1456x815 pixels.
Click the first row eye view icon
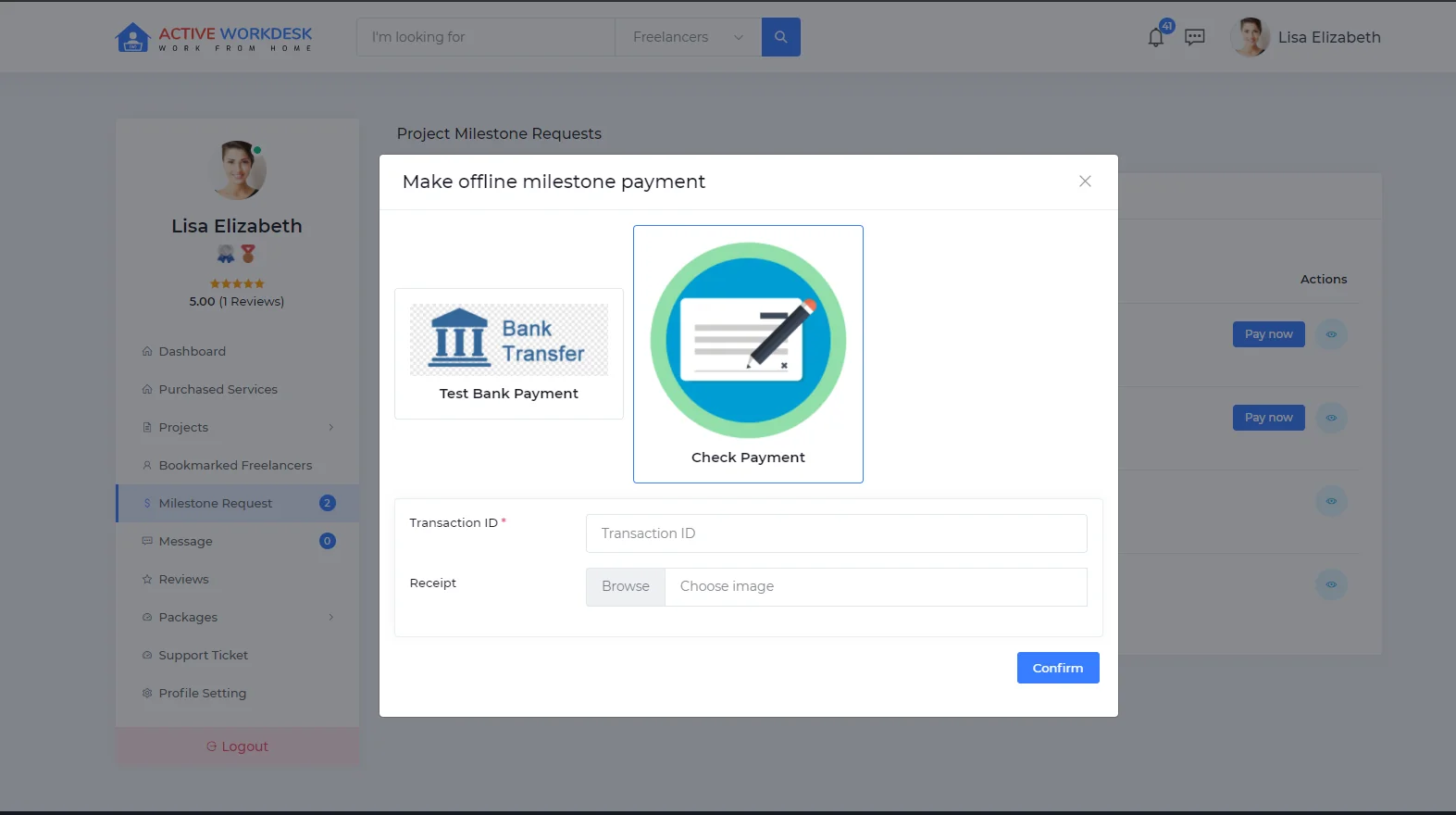click(1331, 334)
